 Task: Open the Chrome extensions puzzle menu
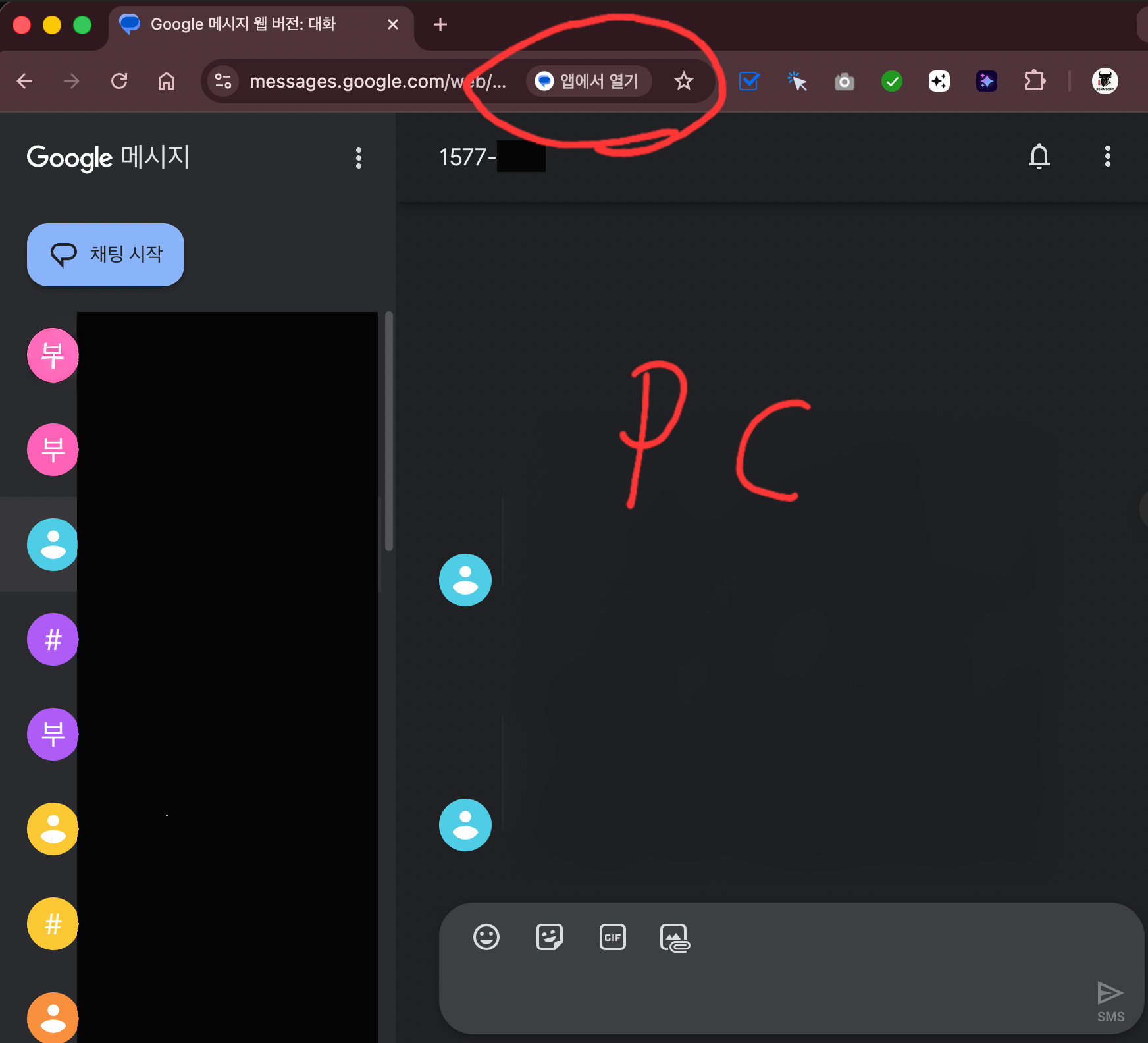pos(1034,81)
